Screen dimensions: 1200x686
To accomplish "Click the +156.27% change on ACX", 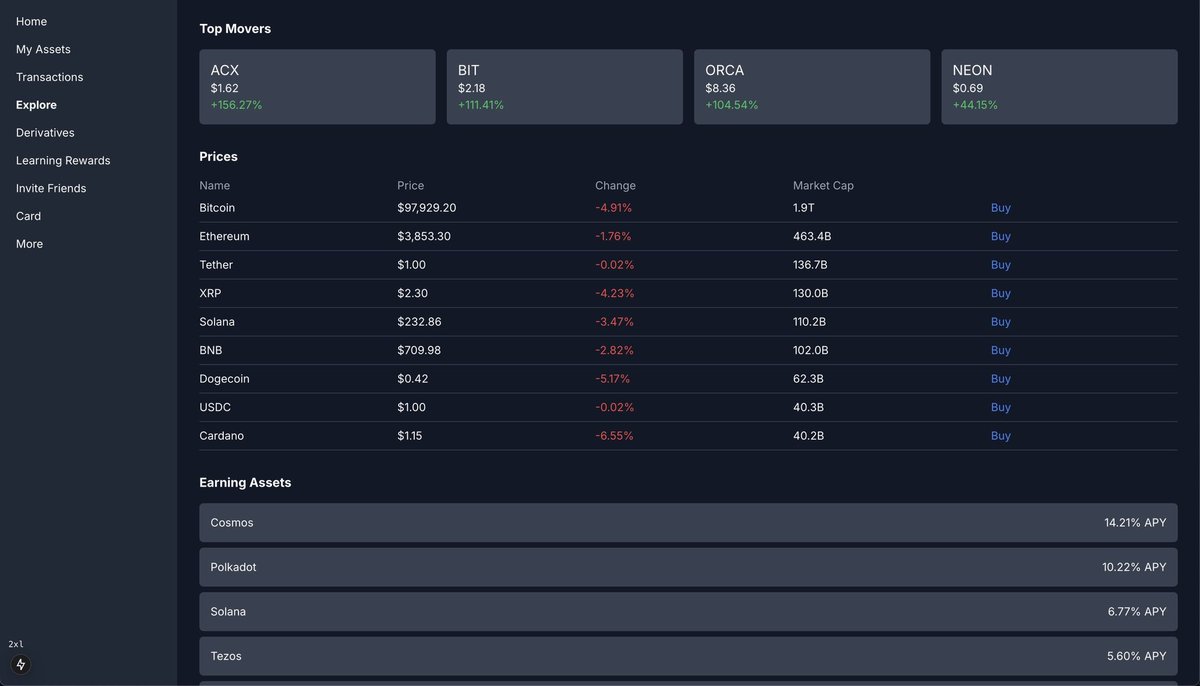I will [236, 105].
